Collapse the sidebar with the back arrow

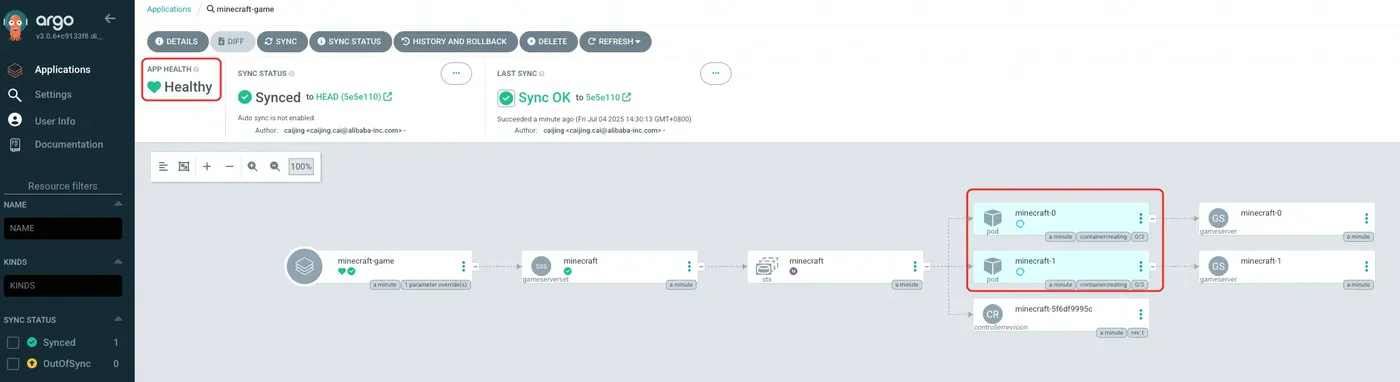click(110, 18)
